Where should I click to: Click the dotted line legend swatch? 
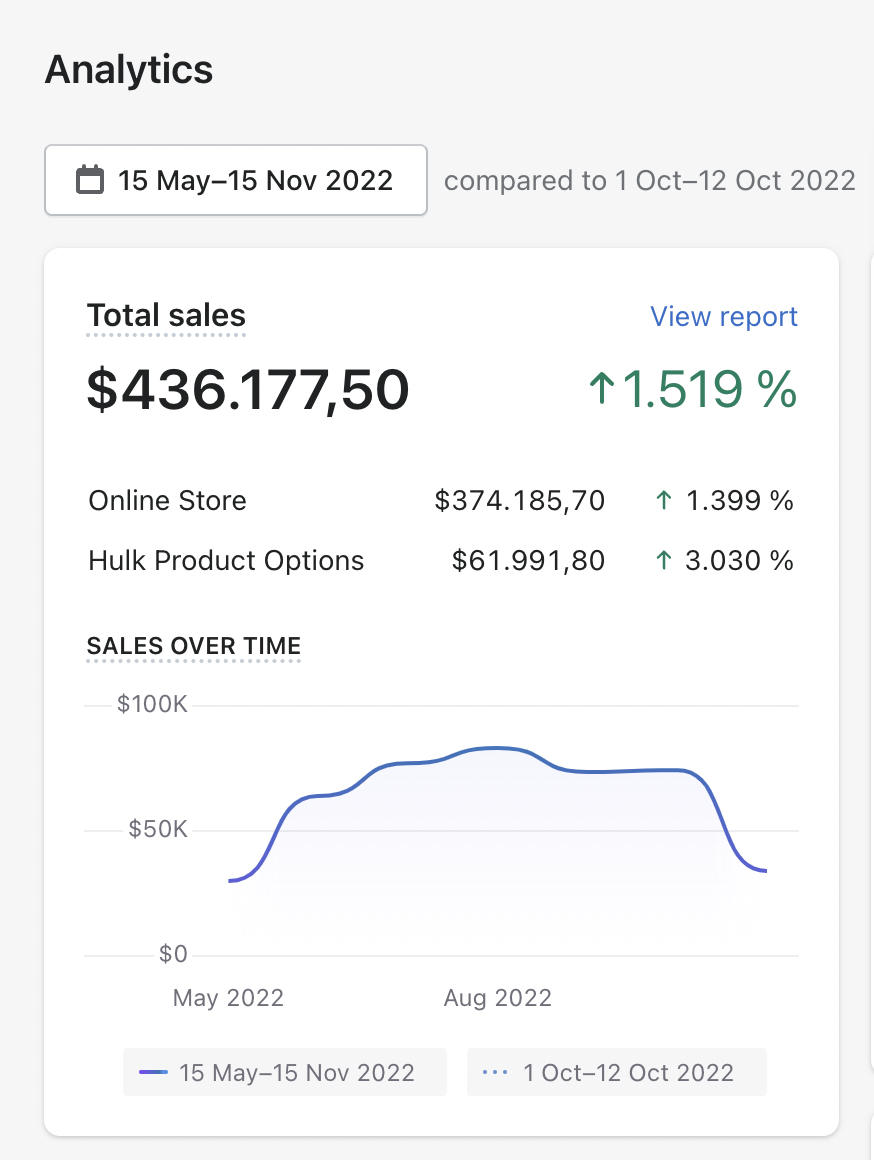495,1072
